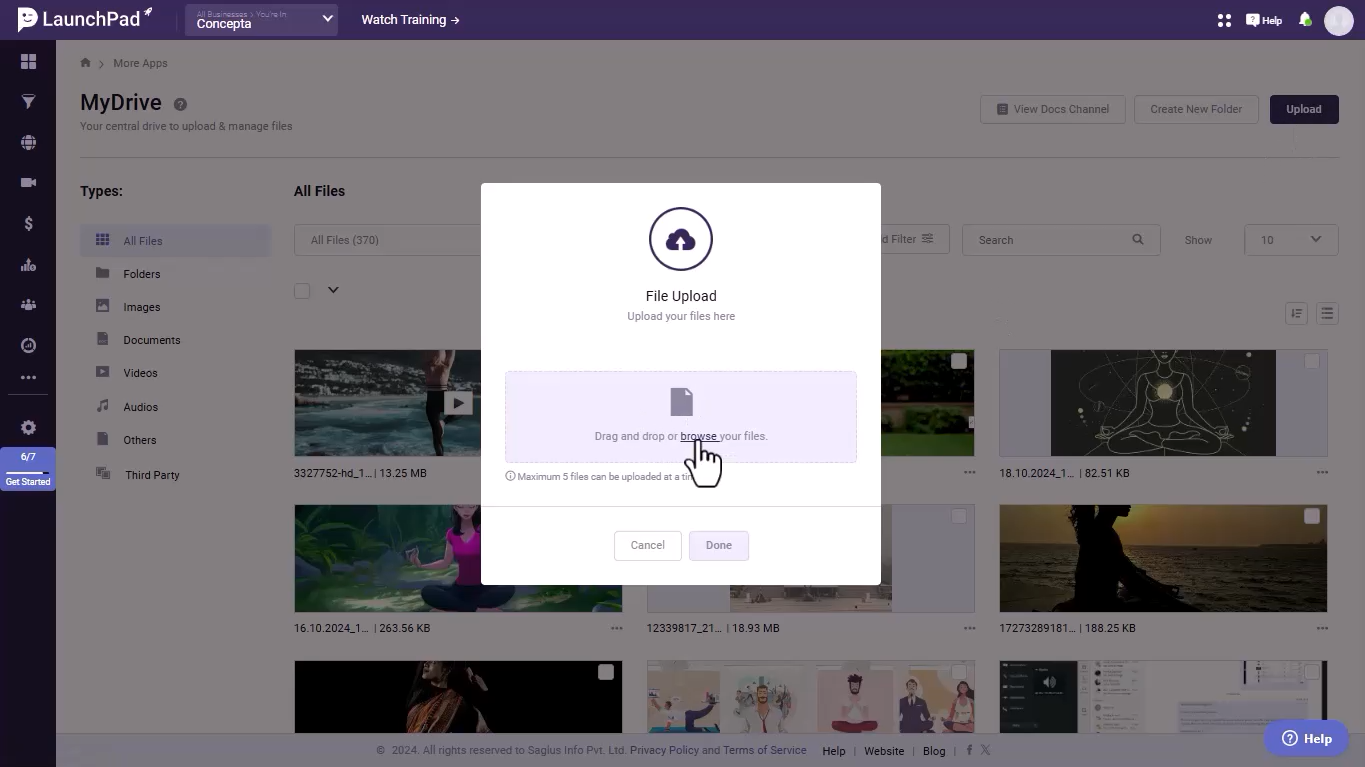Open the notifications bell
This screenshot has height=767, width=1365.
pos(1305,20)
